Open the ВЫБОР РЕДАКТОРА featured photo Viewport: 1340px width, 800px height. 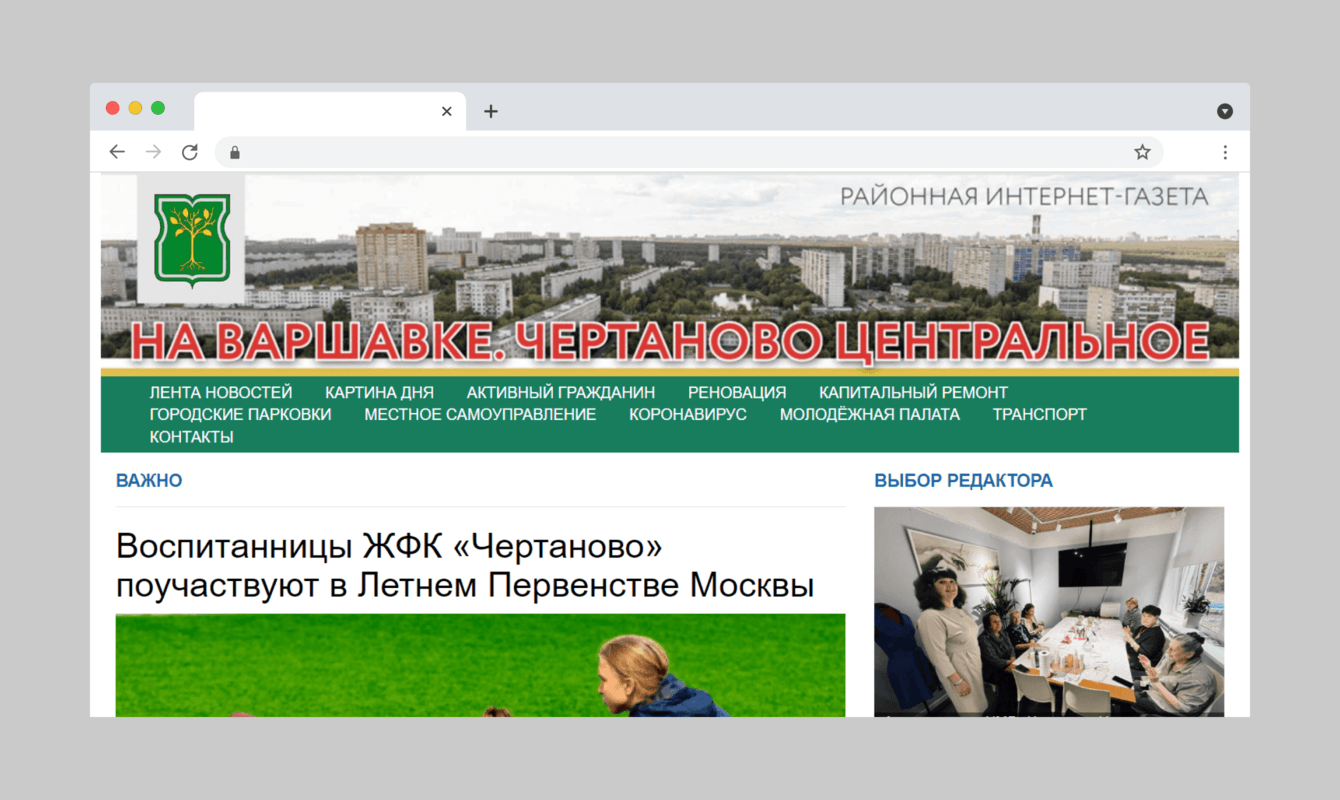[x=1048, y=610]
